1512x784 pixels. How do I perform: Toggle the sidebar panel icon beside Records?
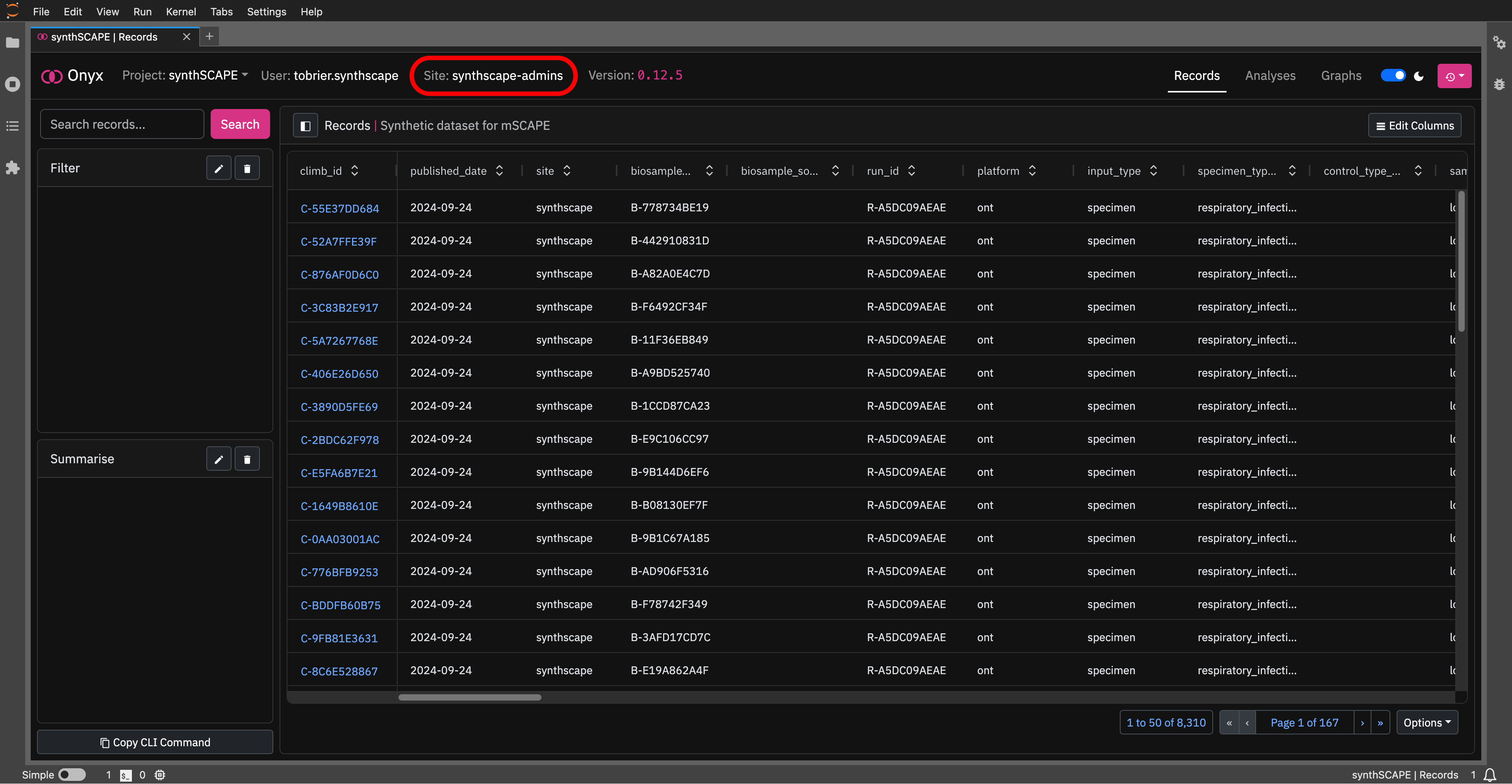[305, 126]
